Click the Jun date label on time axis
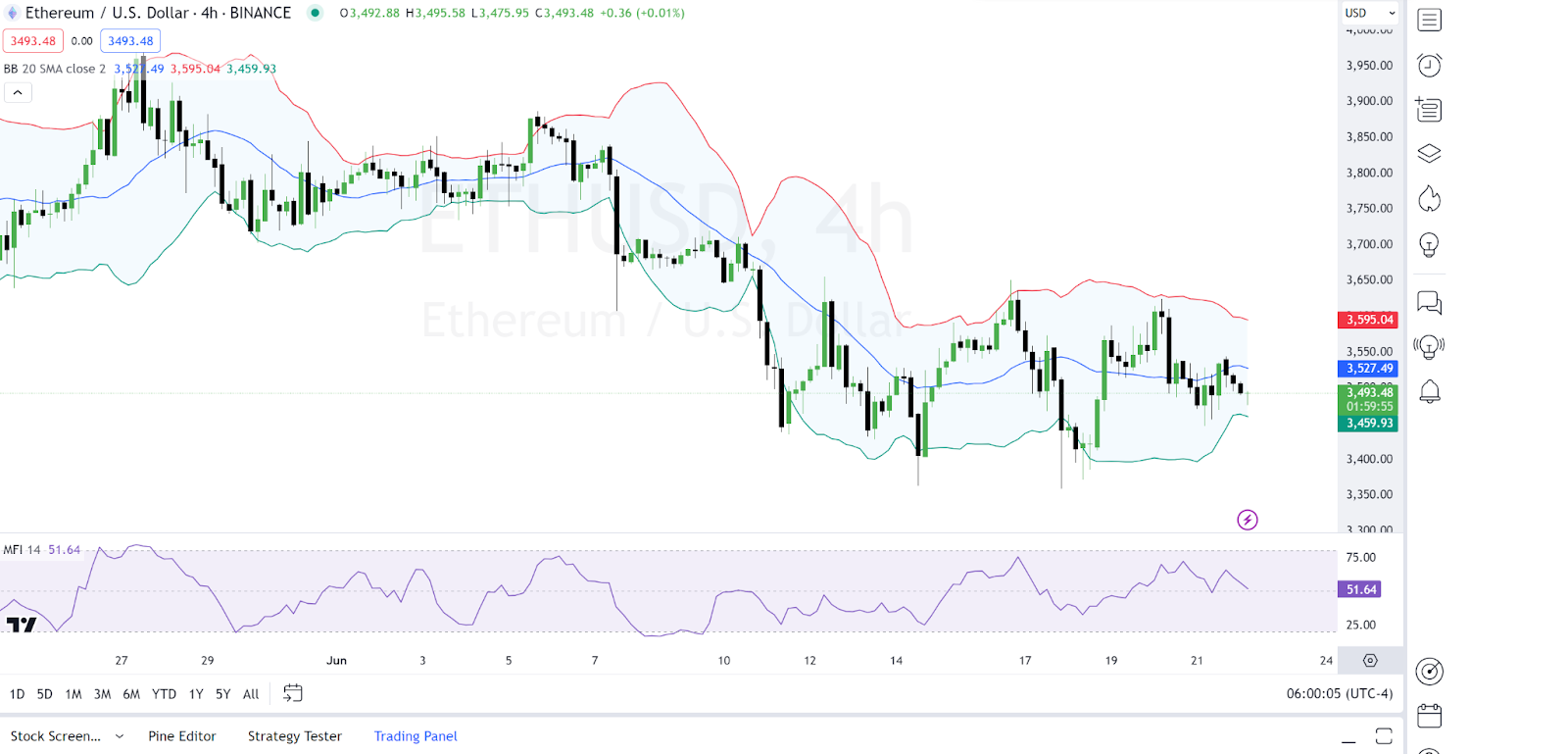The height and width of the screenshot is (754, 1568). tap(336, 661)
